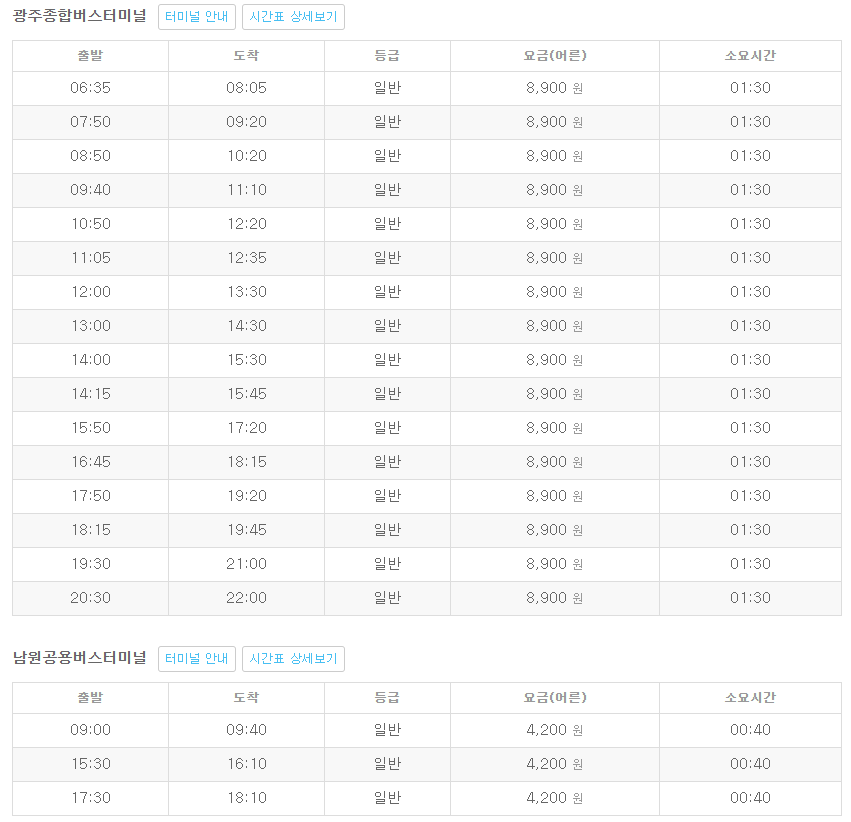Open 터미널 안내 for 광주종합버스터미널
This screenshot has height=822, width=851.
click(196, 17)
